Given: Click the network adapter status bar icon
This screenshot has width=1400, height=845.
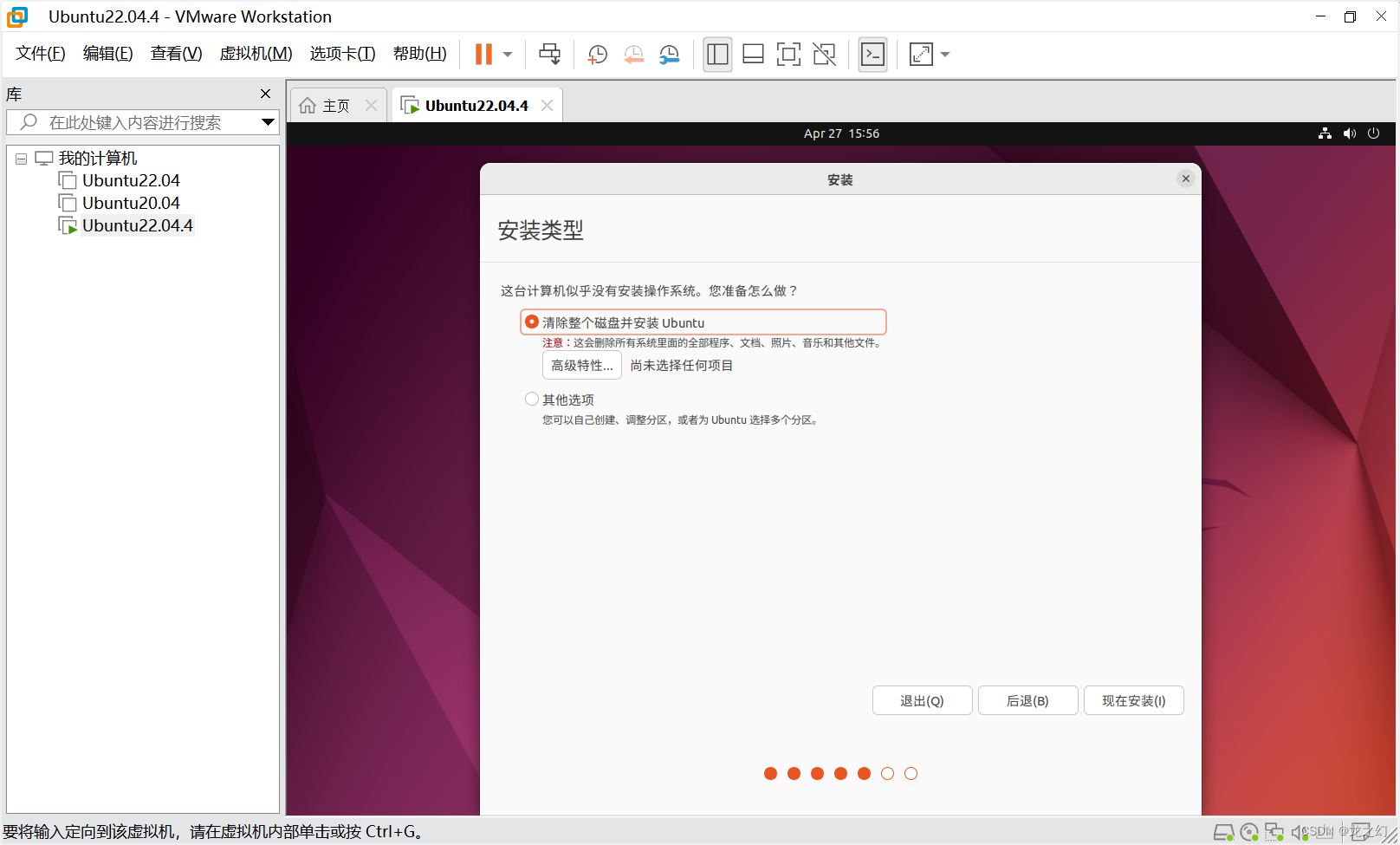Looking at the screenshot, I should point(1274,832).
